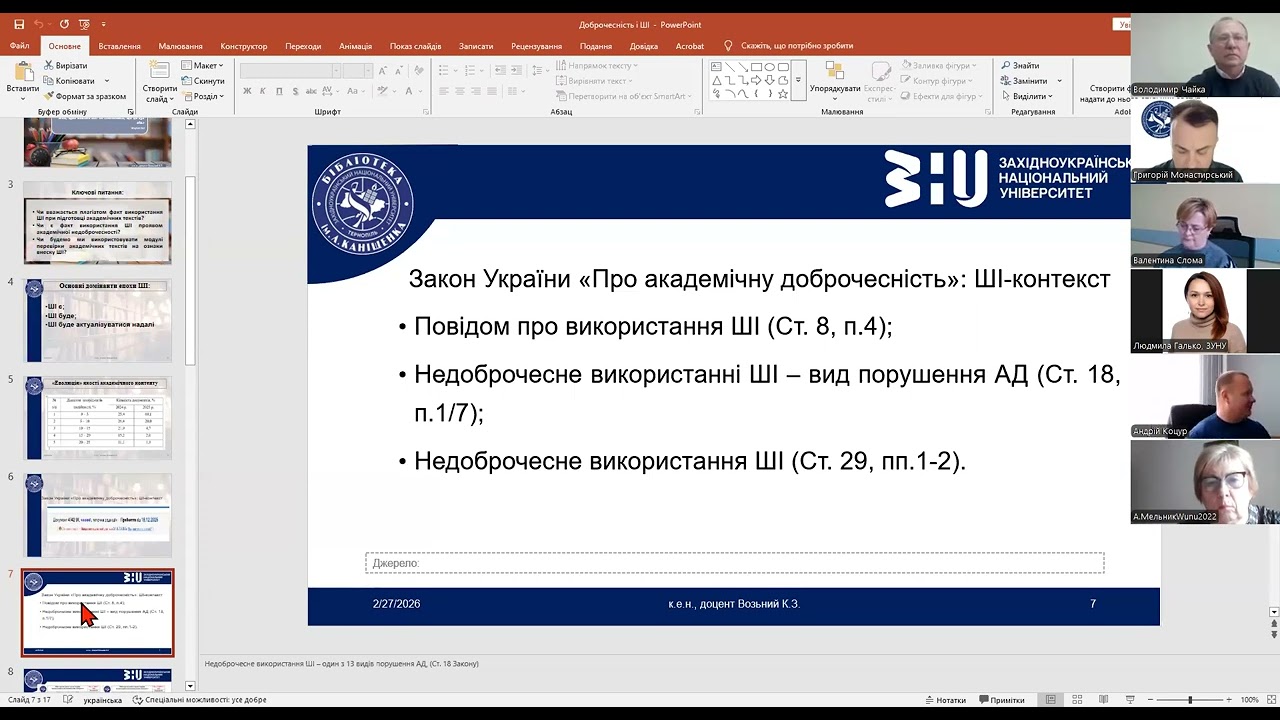
Task: Open the Файл menu
Action: click(20, 46)
